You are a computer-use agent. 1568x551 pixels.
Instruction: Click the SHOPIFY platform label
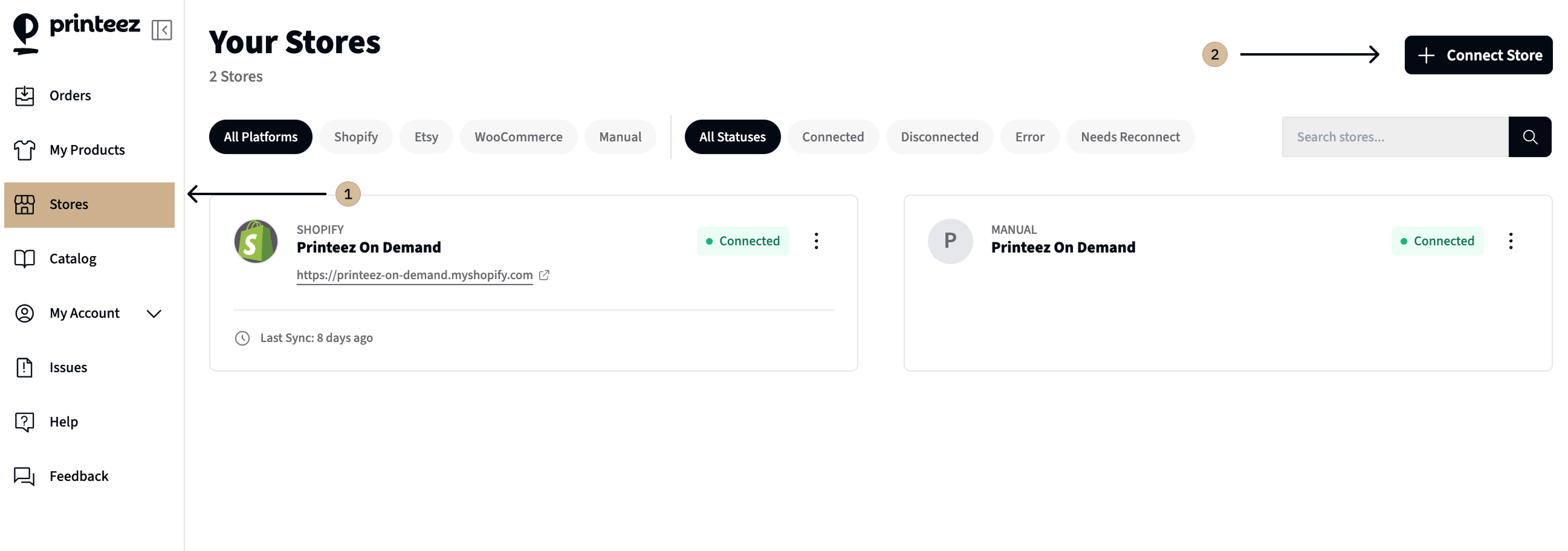coord(320,229)
